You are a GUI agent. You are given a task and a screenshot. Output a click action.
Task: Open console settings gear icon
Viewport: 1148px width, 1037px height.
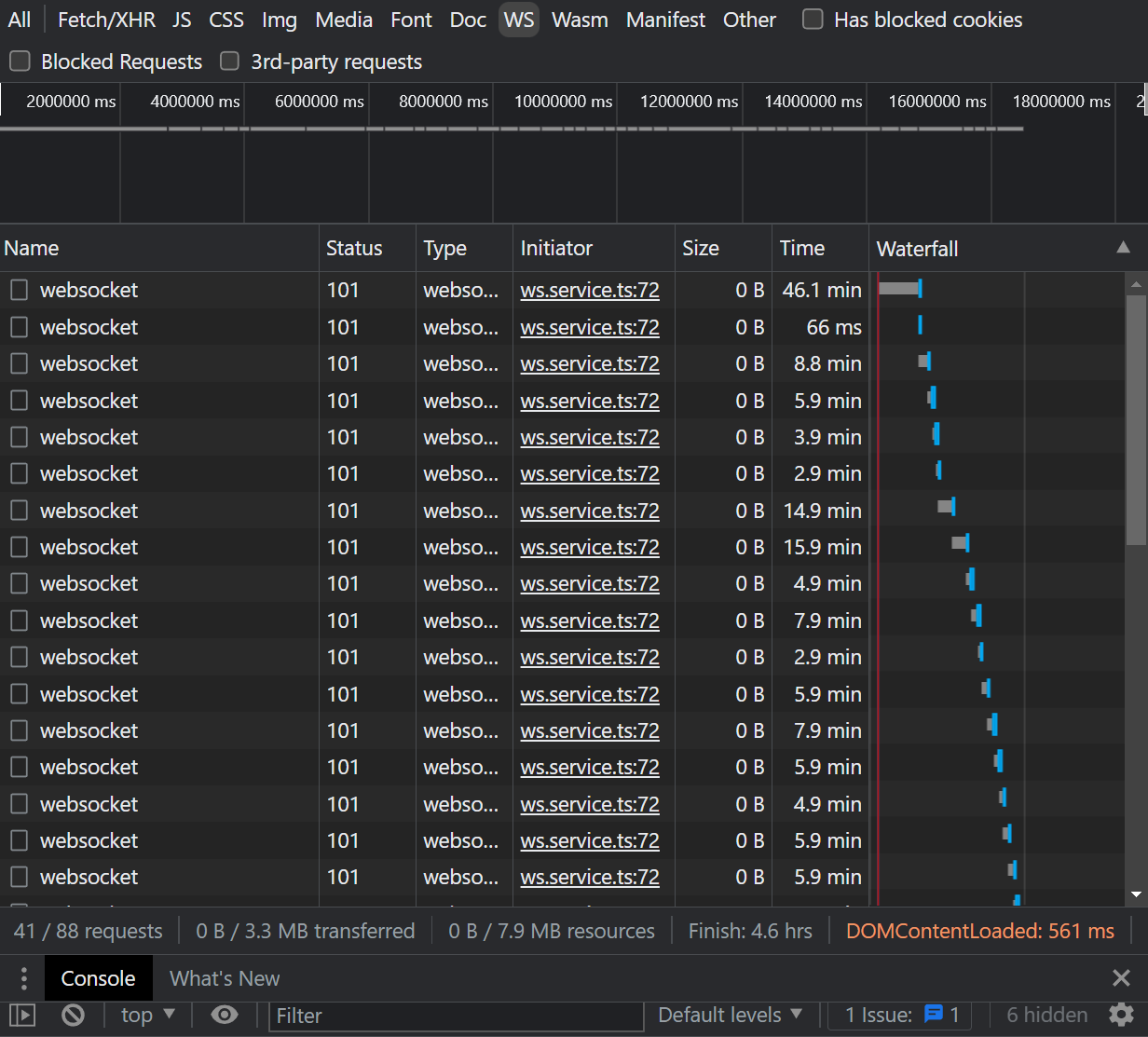(x=1121, y=1015)
